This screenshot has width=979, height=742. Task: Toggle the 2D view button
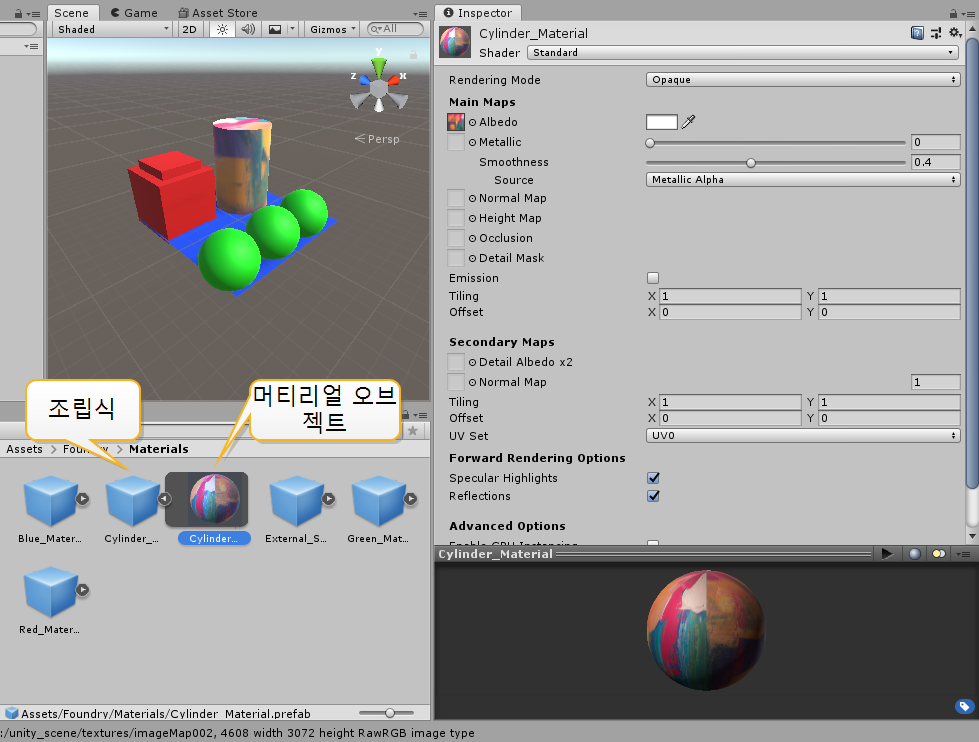[x=189, y=29]
